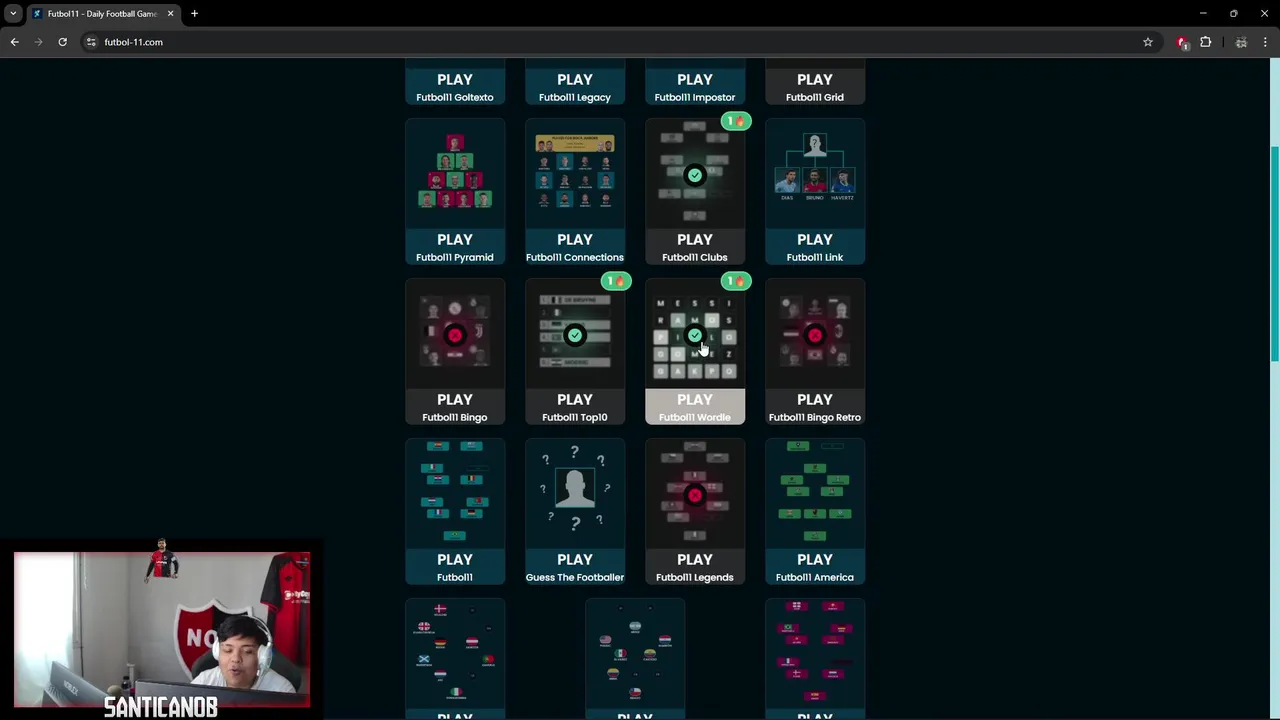Click PLAY under Futbol11 Bingo Retro
Viewport: 1280px width, 720px height.
tap(815, 399)
